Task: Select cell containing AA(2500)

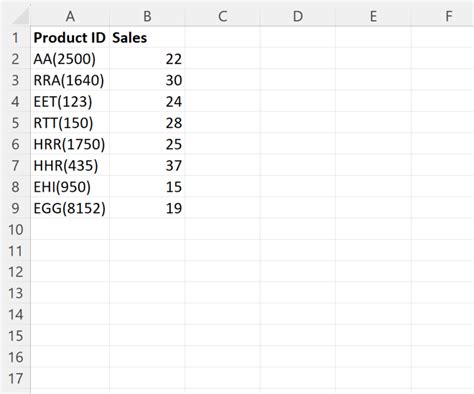Action: tap(70, 59)
